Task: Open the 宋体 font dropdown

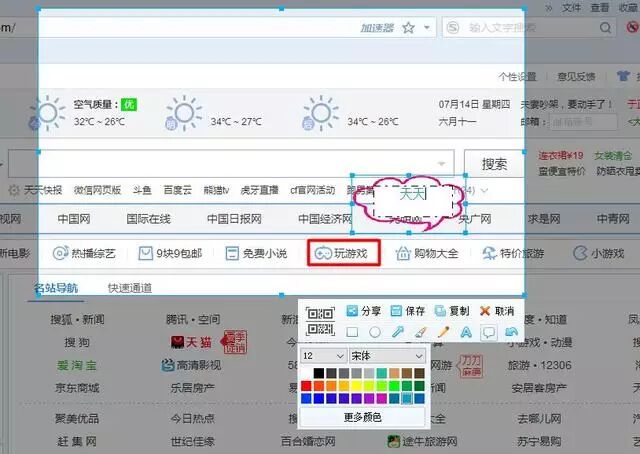Action: 387,356
